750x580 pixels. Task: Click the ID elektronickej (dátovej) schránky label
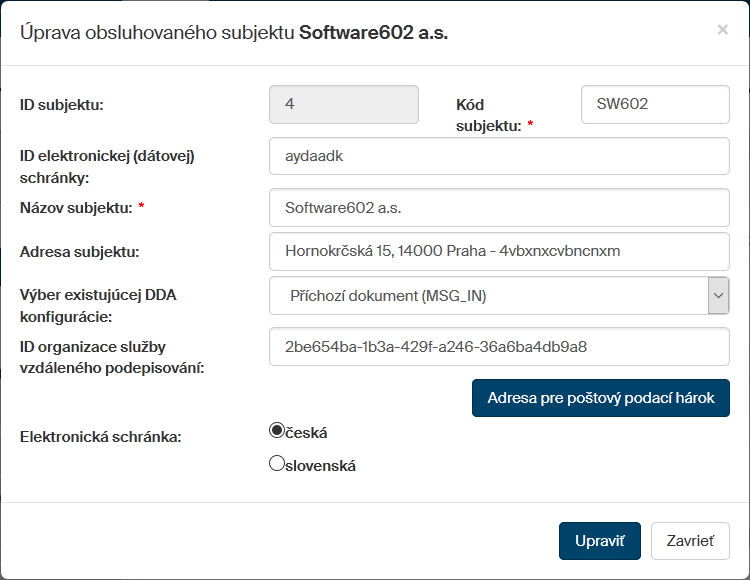tap(106, 166)
